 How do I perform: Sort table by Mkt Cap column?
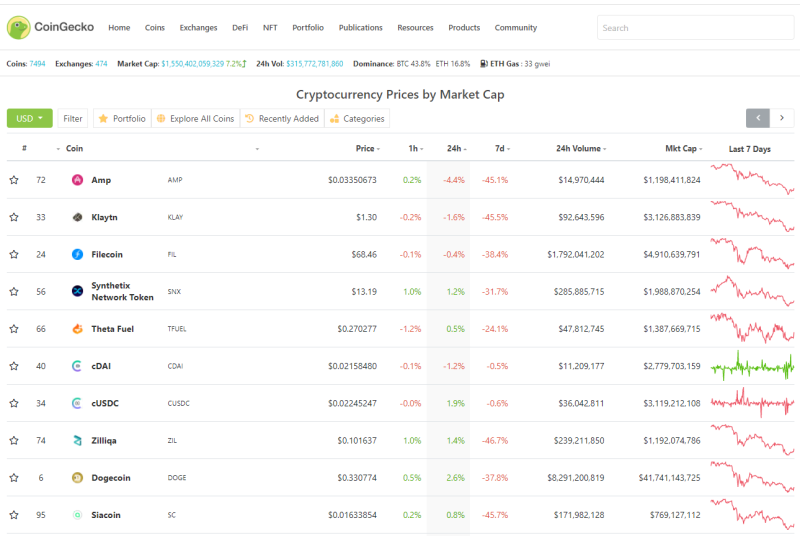[684, 148]
